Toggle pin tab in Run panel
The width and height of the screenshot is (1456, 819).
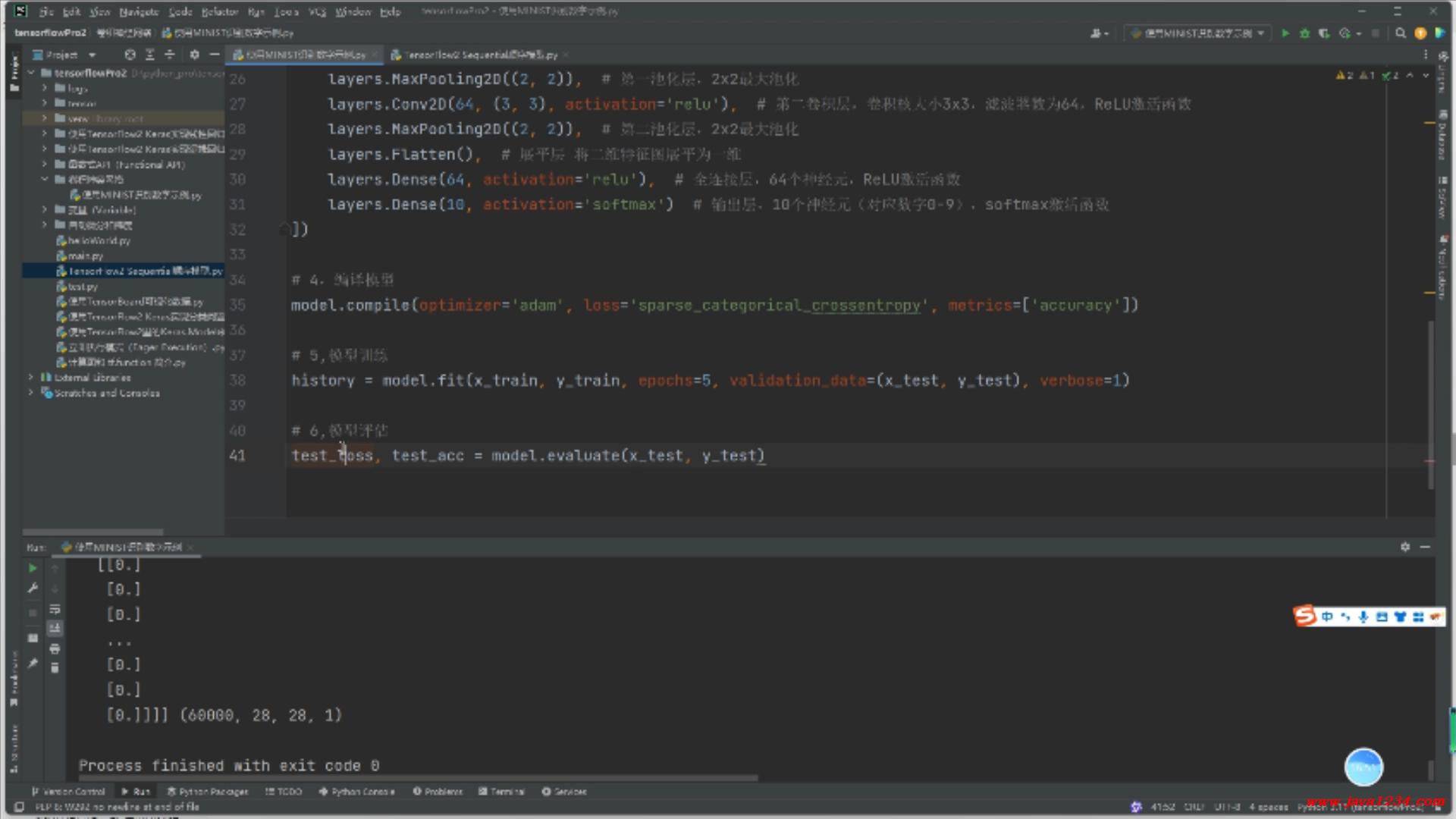(x=33, y=664)
